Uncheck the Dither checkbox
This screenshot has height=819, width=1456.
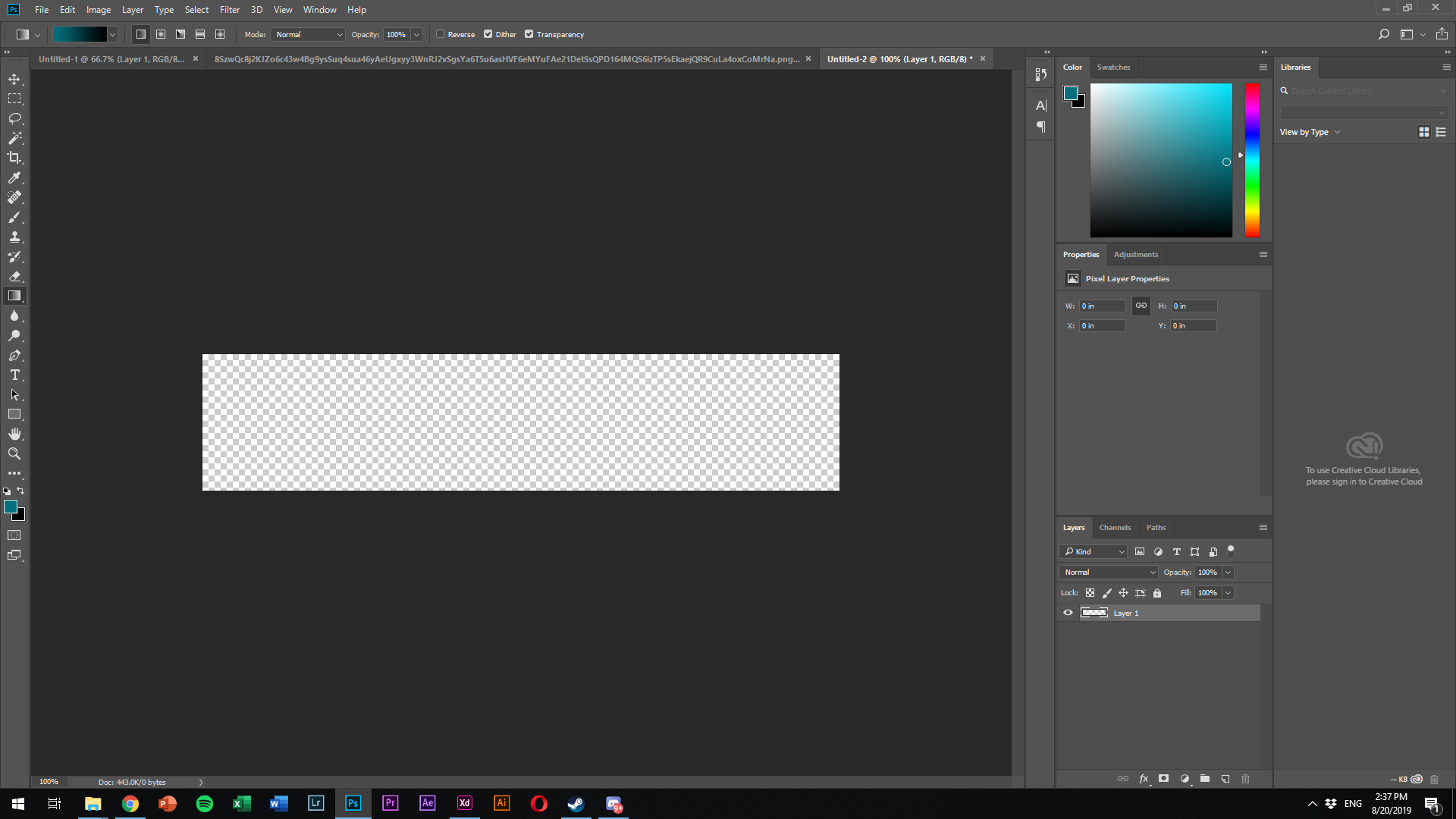tap(488, 34)
